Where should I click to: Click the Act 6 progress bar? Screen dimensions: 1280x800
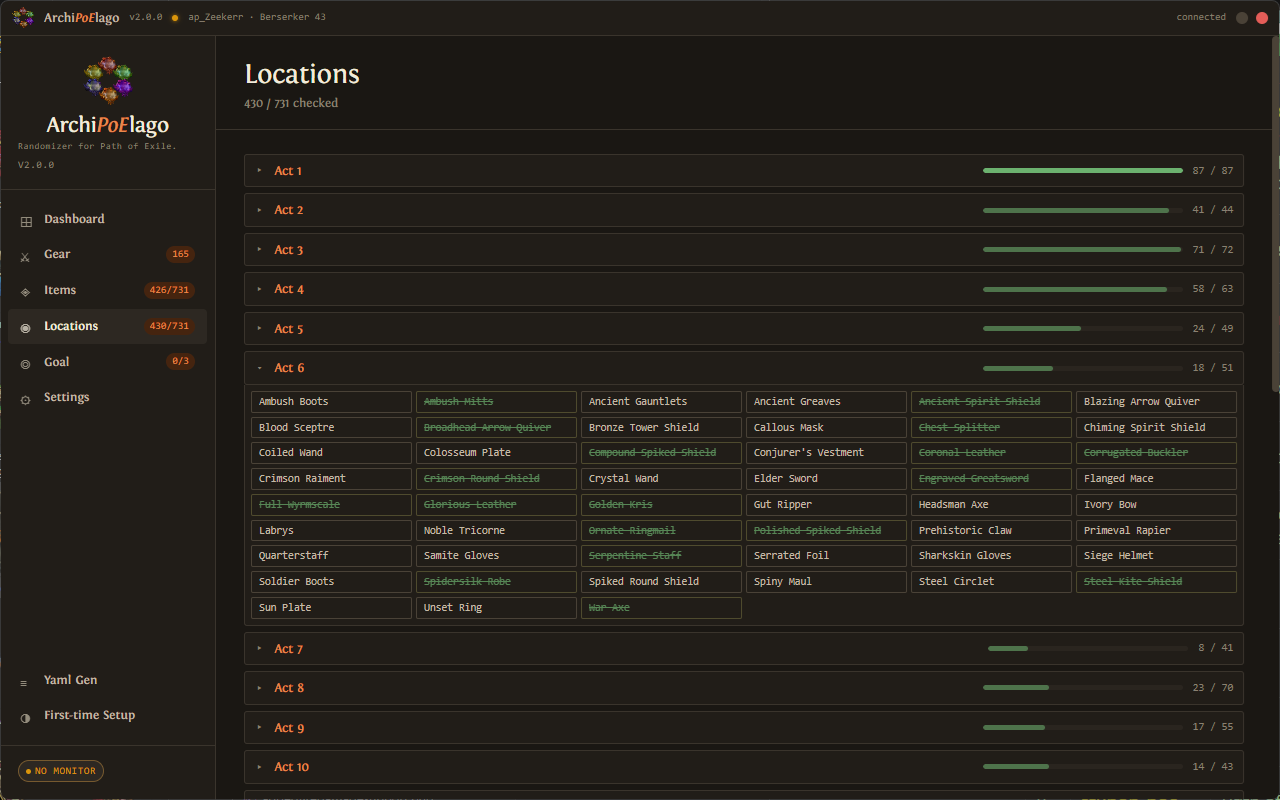[1082, 368]
